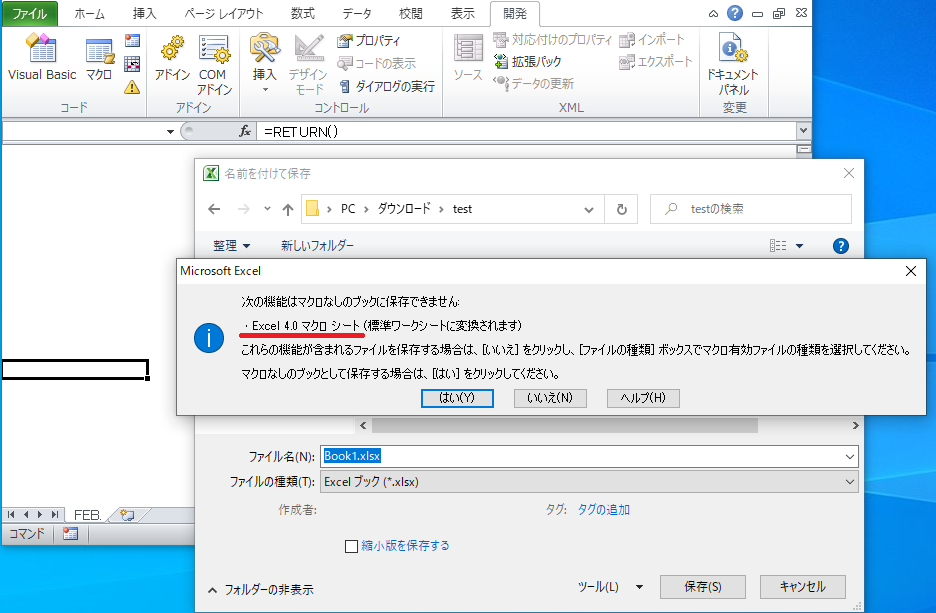Go back in Save As dialog
This screenshot has width=936, height=613.
tap(214, 209)
